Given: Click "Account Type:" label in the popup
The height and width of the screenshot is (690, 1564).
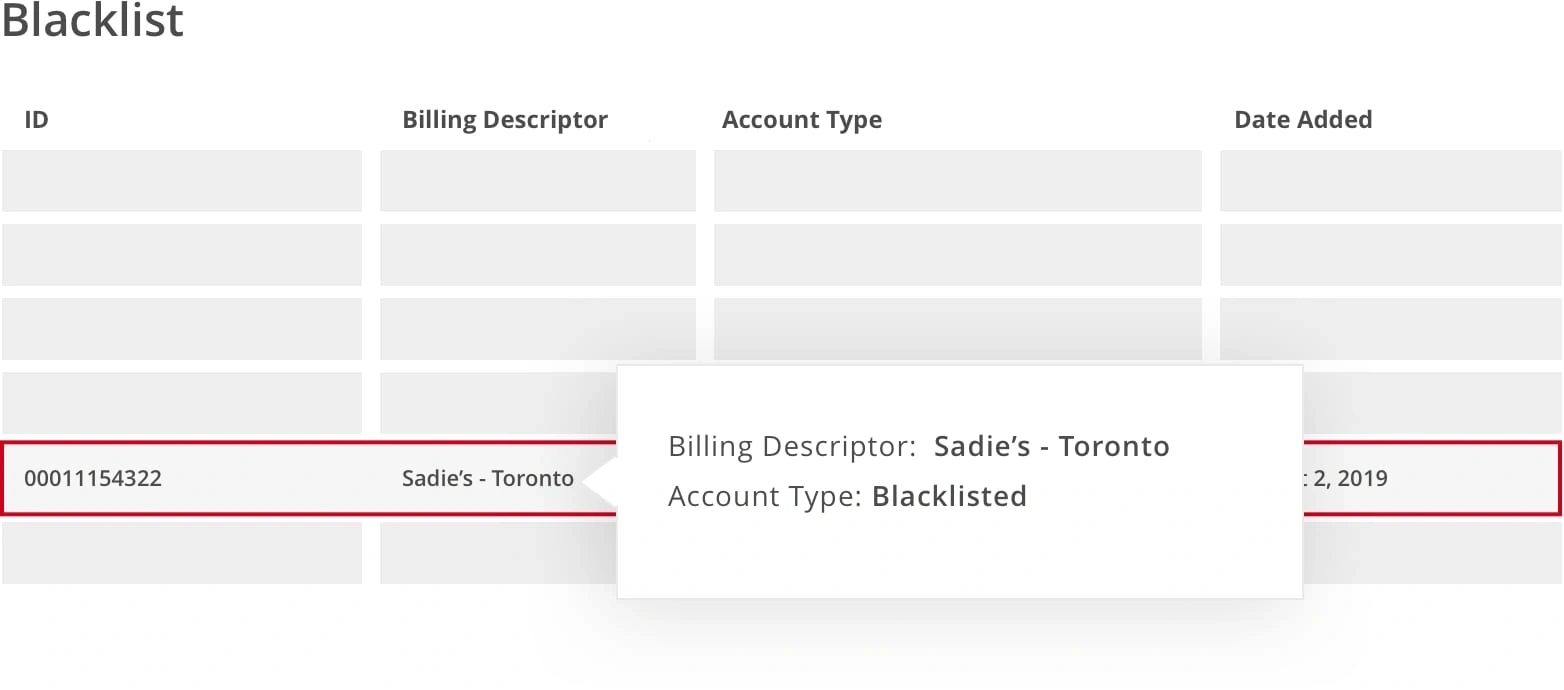Looking at the screenshot, I should click(x=765, y=496).
